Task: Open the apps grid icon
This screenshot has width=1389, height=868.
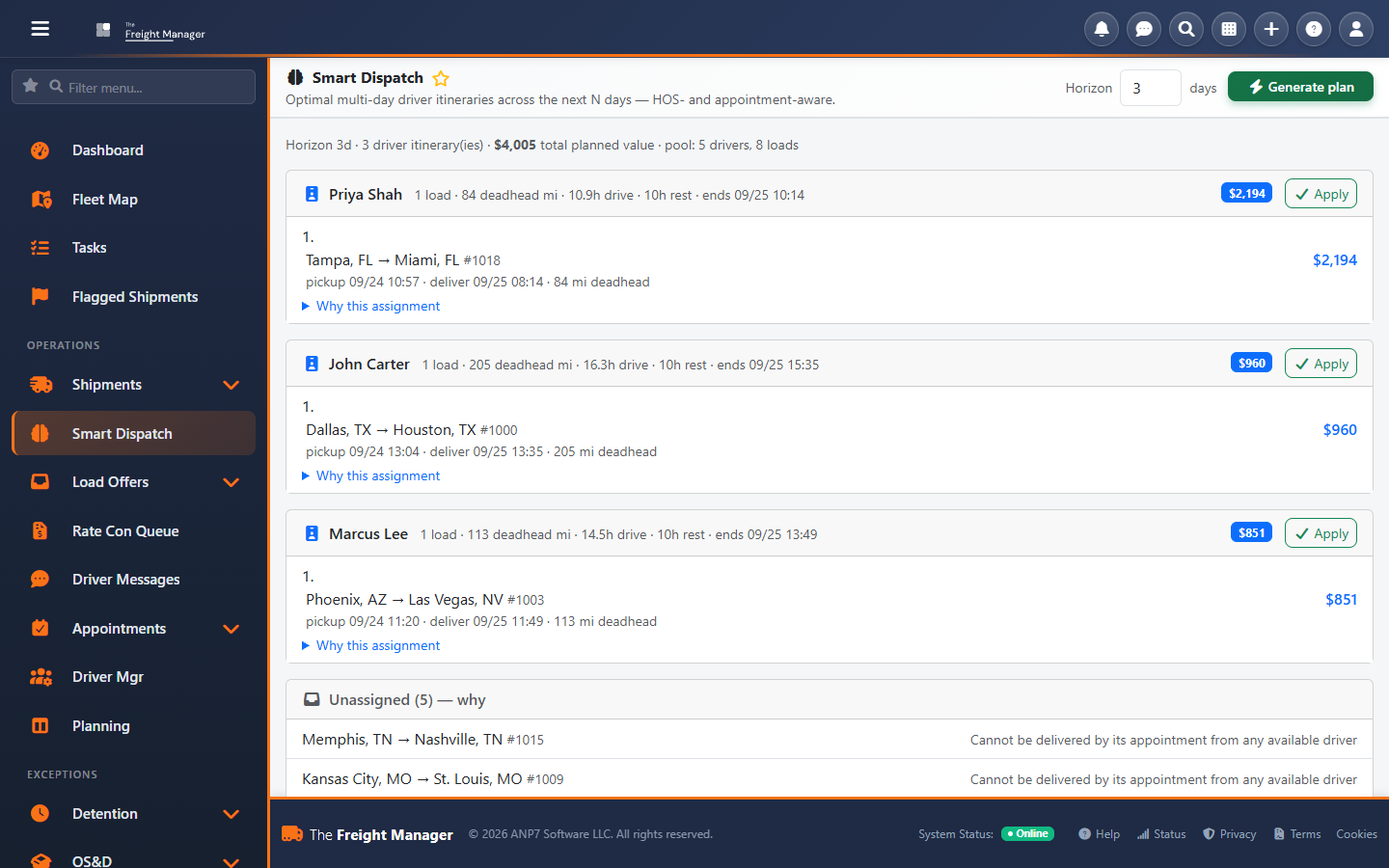Action: click(x=1229, y=29)
